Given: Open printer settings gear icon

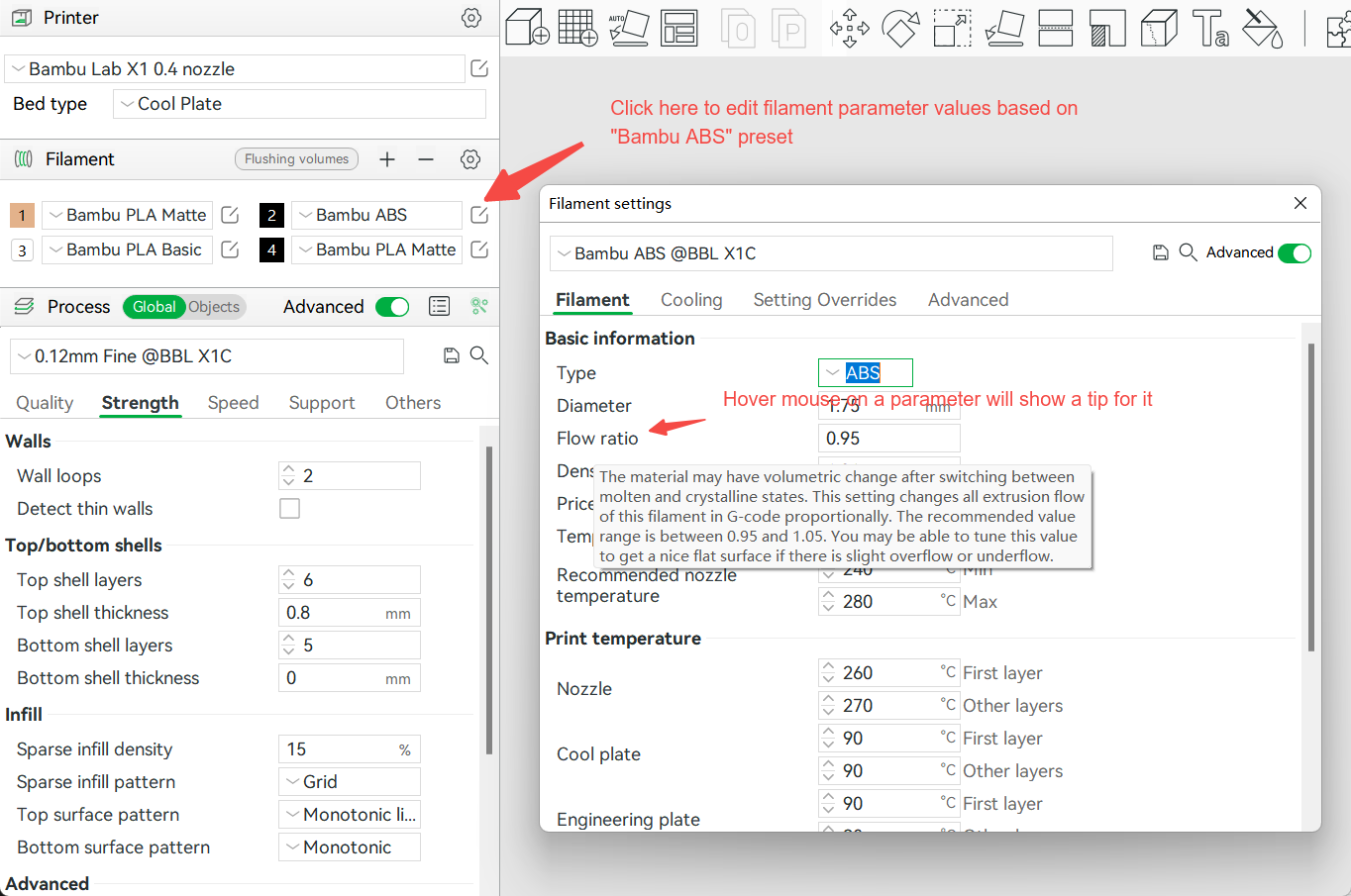Looking at the screenshot, I should (x=471, y=18).
